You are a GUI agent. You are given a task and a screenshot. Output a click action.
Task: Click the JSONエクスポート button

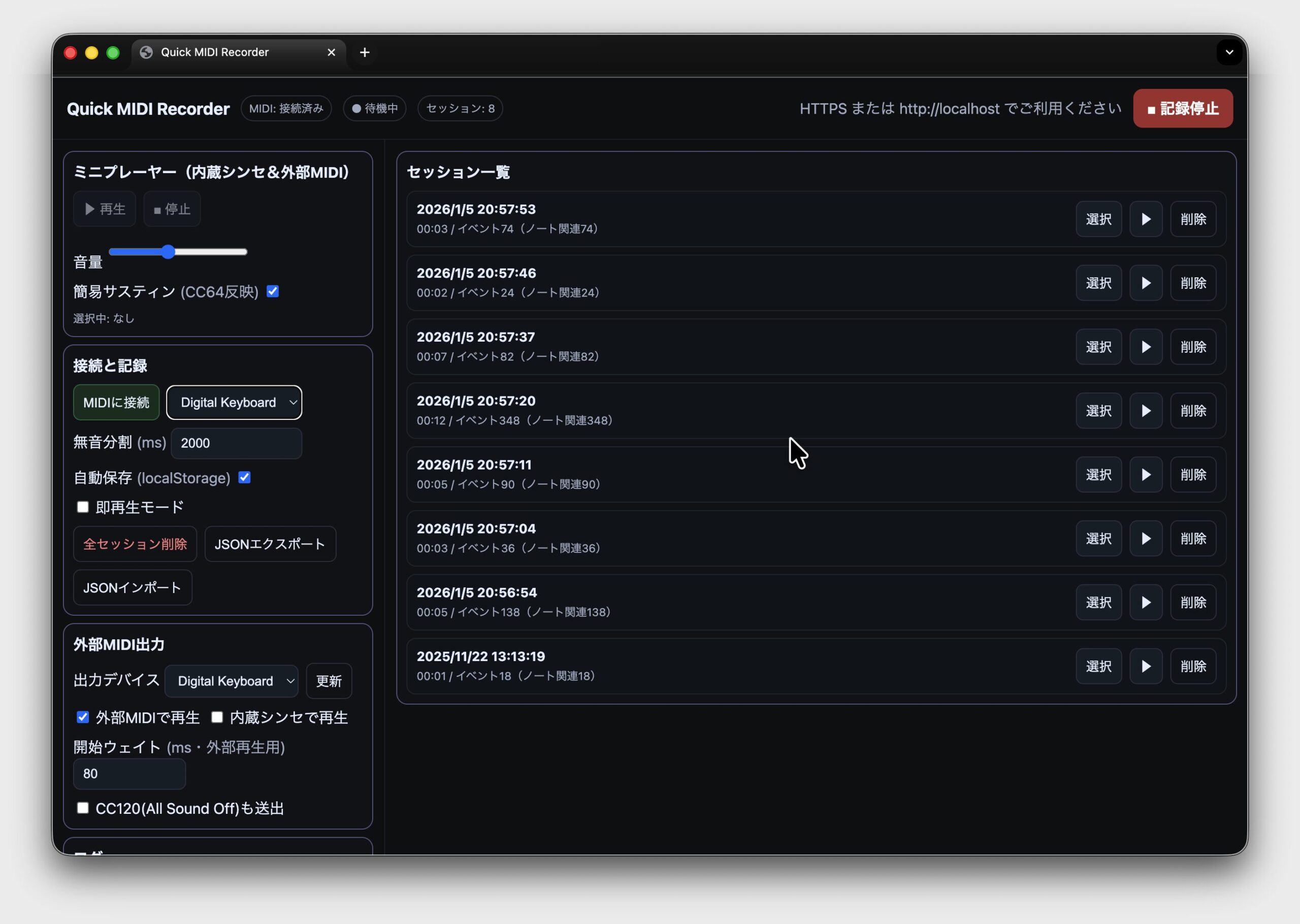[270, 544]
